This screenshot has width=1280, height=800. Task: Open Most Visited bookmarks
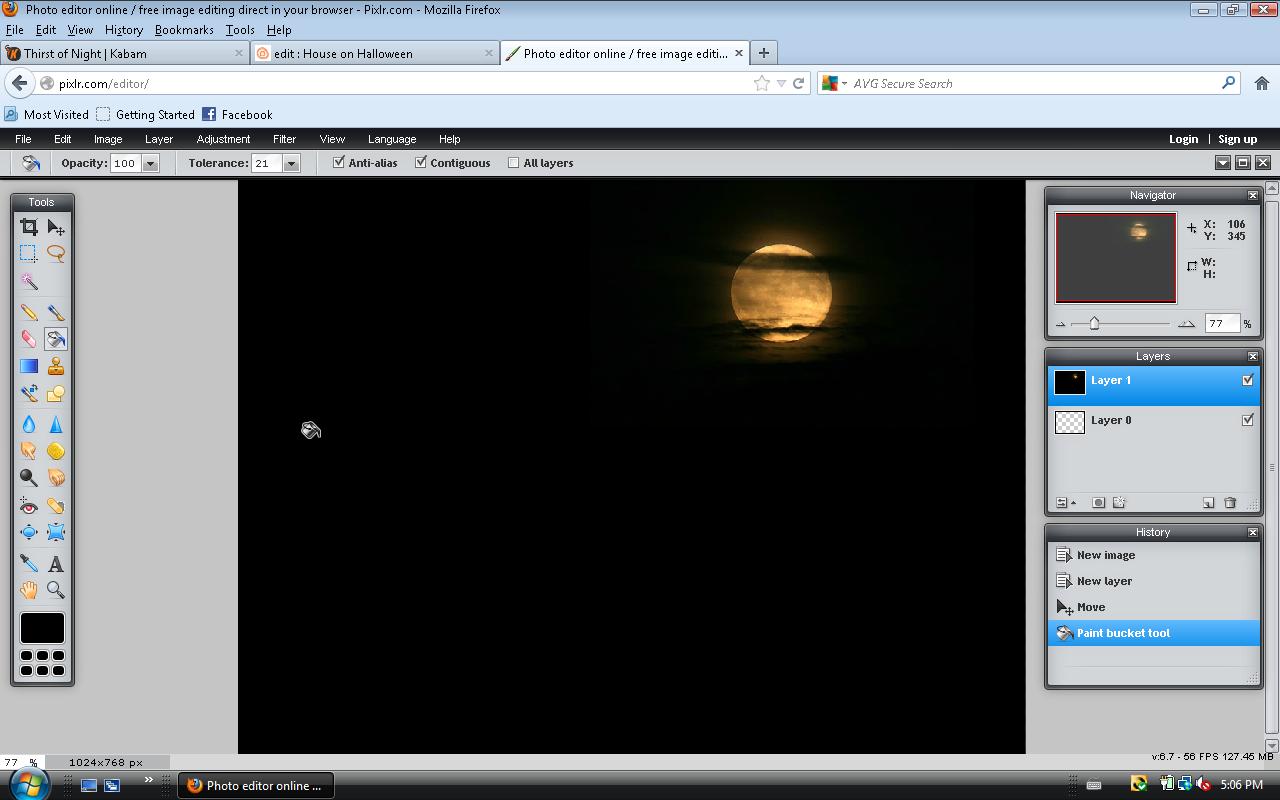tap(46, 114)
